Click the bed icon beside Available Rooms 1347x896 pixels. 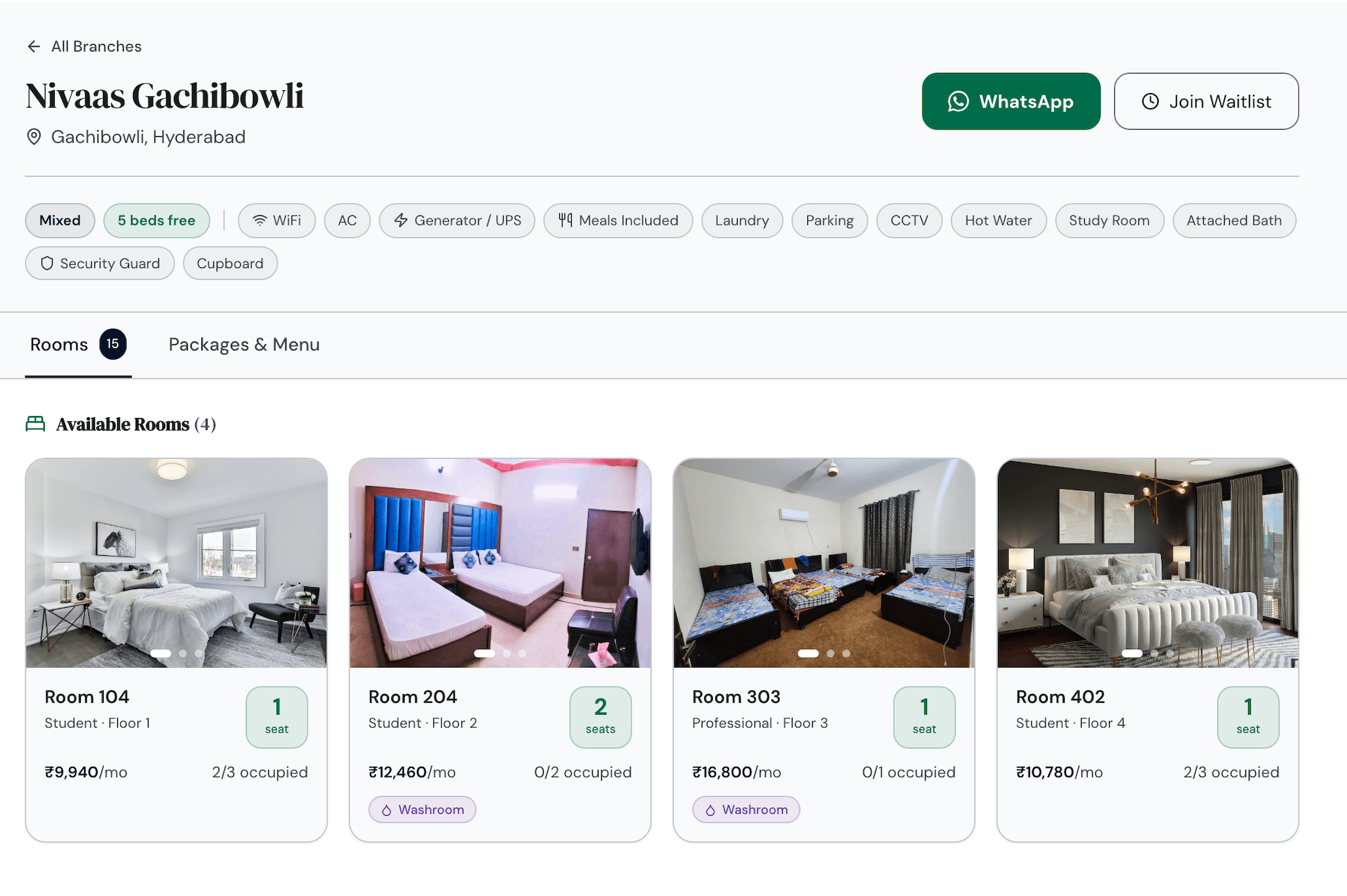35,424
